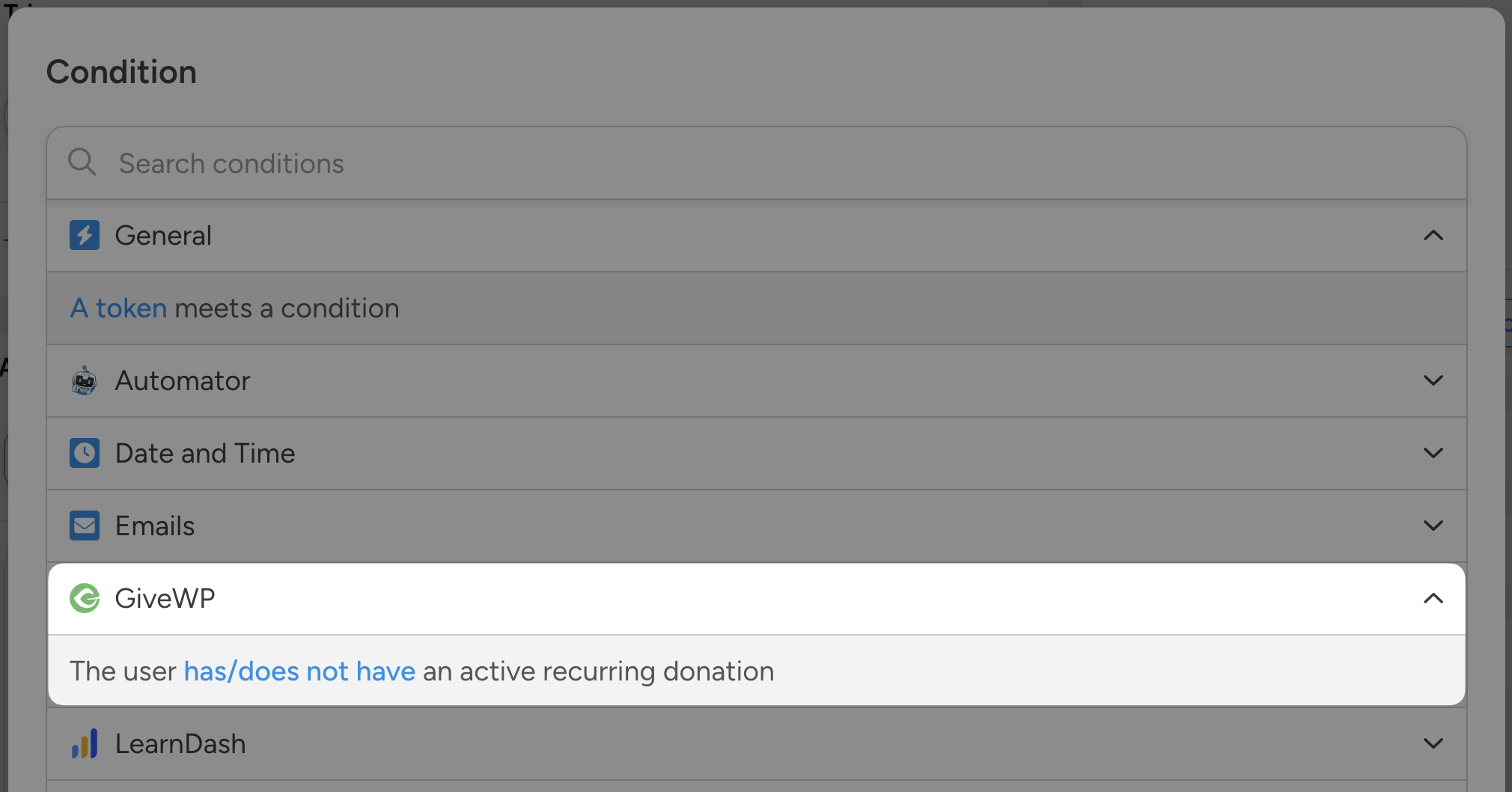
Task: Focus the Search conditions field
Action: [x=749, y=163]
